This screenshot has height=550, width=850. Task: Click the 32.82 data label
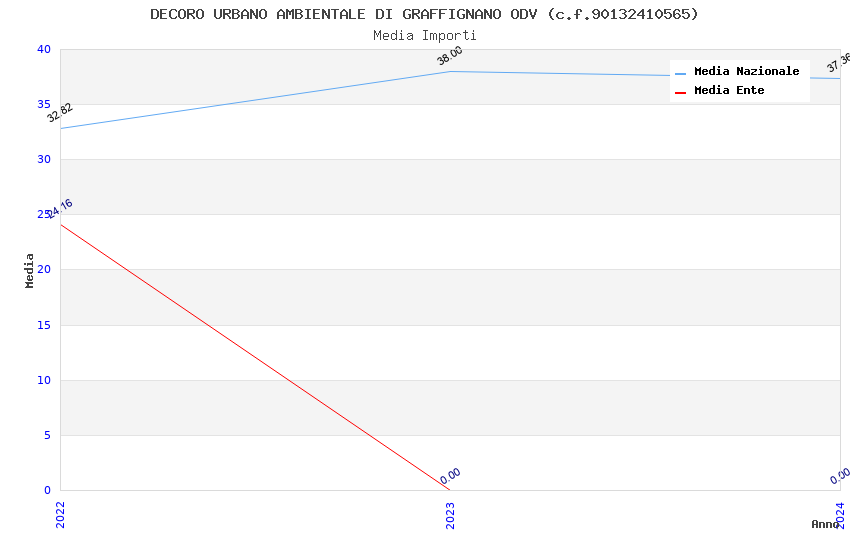coord(60,113)
